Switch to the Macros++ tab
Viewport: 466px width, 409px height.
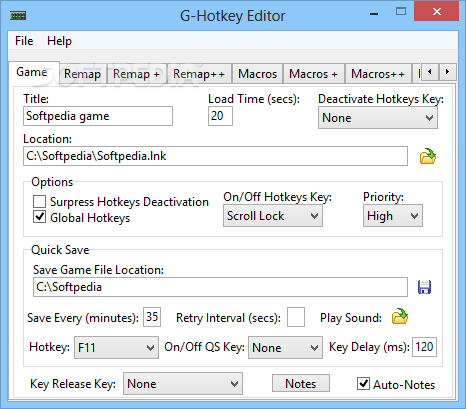coord(378,74)
